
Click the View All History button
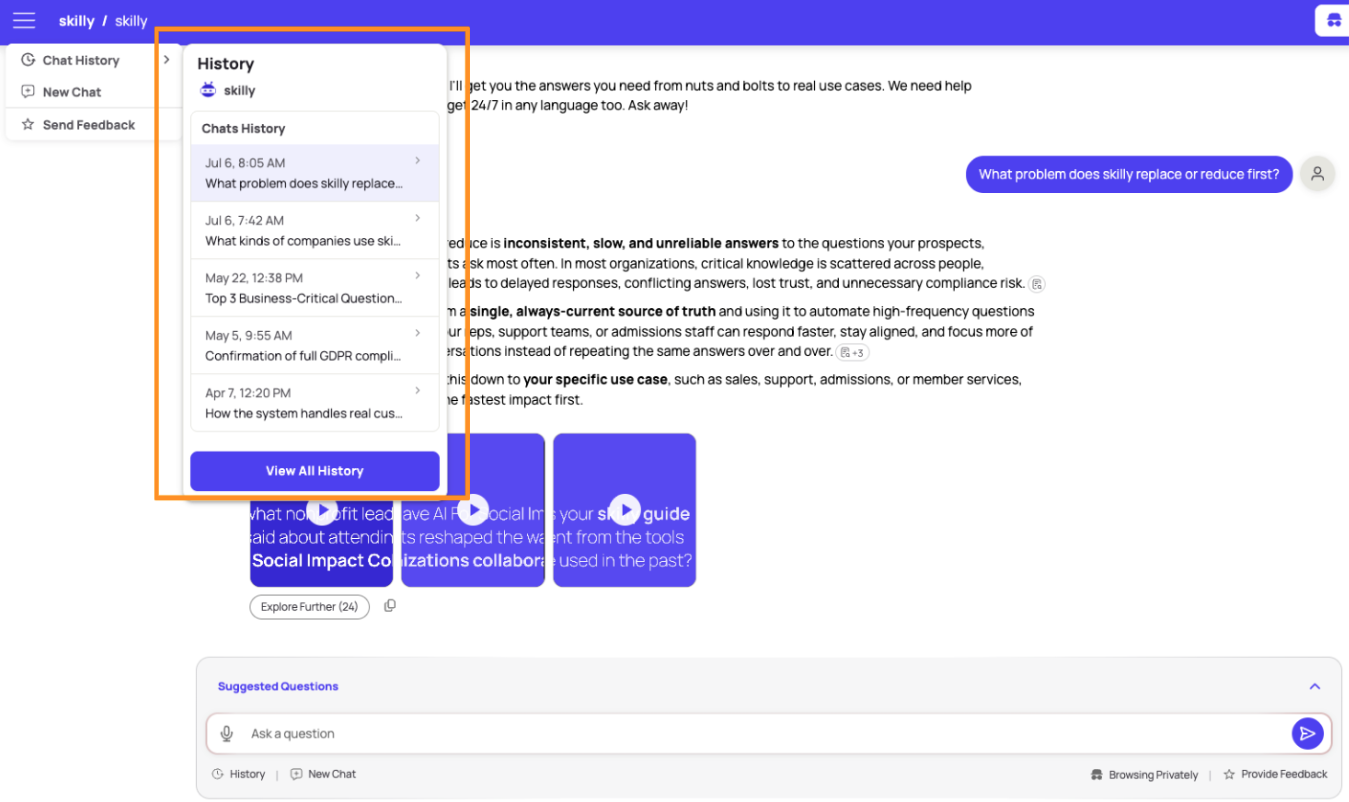click(315, 471)
